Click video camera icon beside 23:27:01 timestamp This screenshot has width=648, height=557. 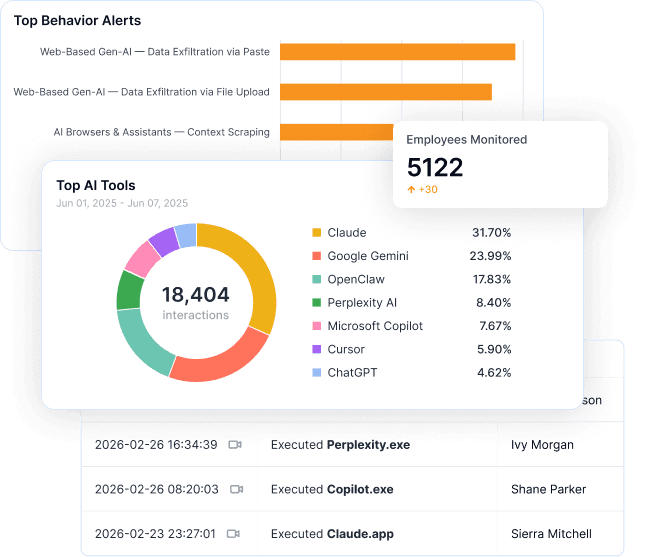[x=236, y=534]
